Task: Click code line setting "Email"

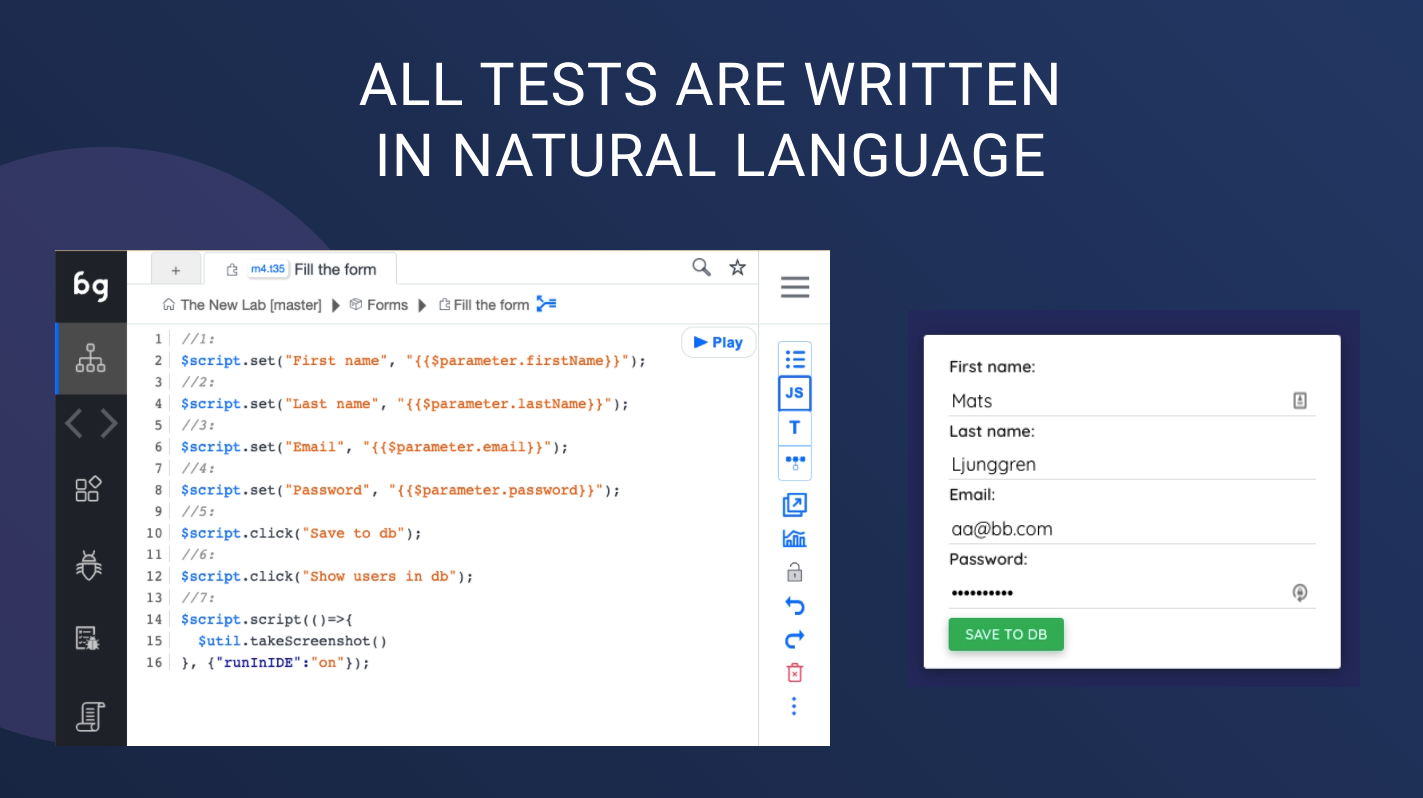Action: coord(375,447)
